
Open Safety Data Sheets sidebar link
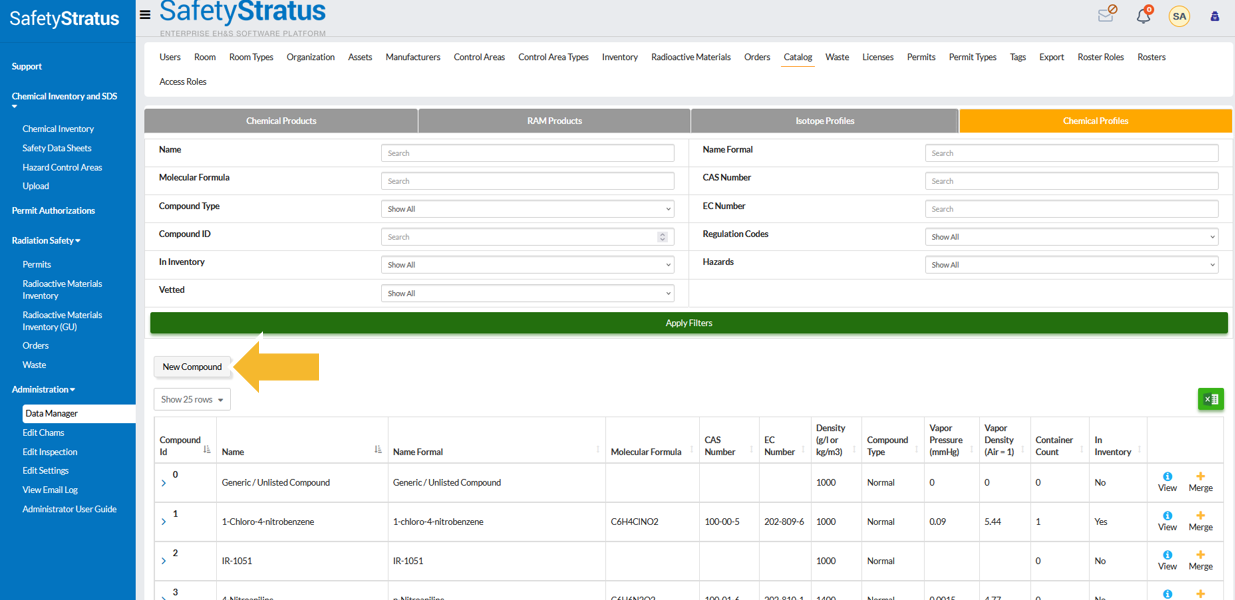pyautogui.click(x=57, y=148)
